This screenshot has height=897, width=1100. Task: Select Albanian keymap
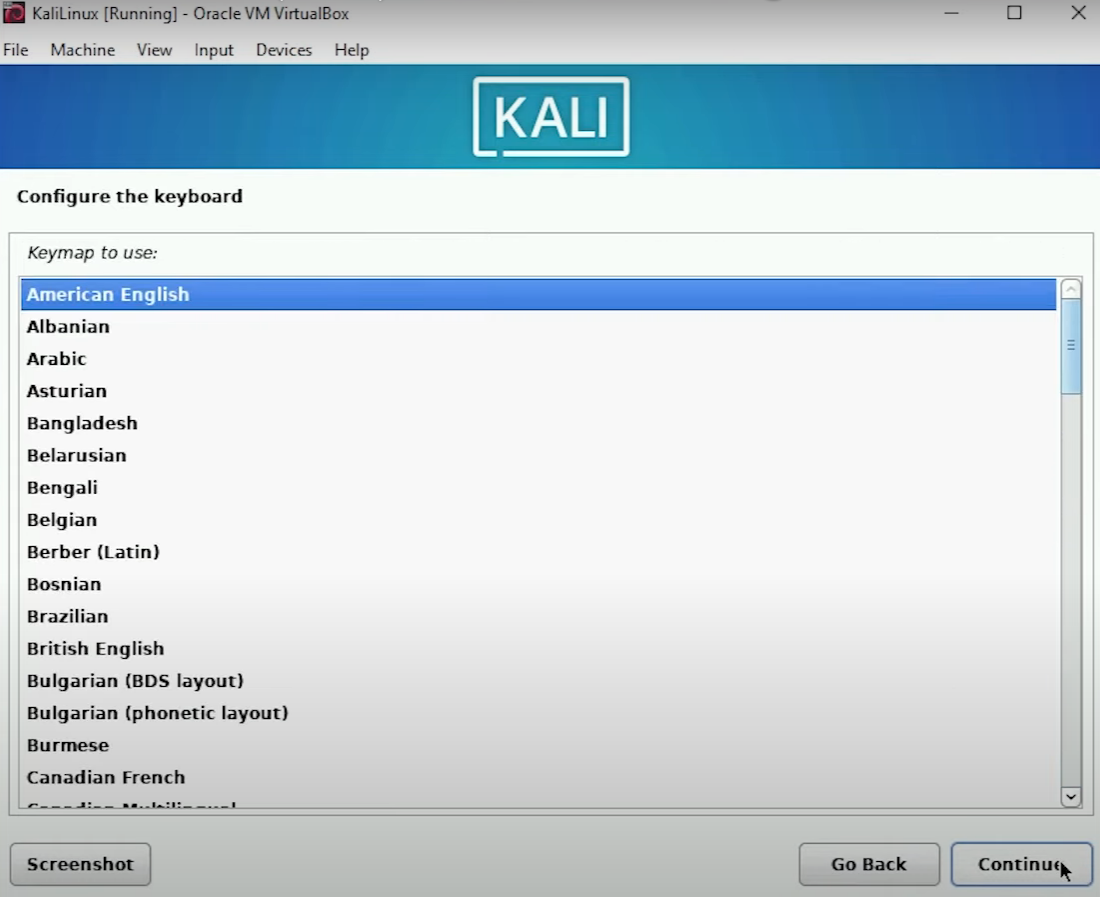tap(538, 327)
